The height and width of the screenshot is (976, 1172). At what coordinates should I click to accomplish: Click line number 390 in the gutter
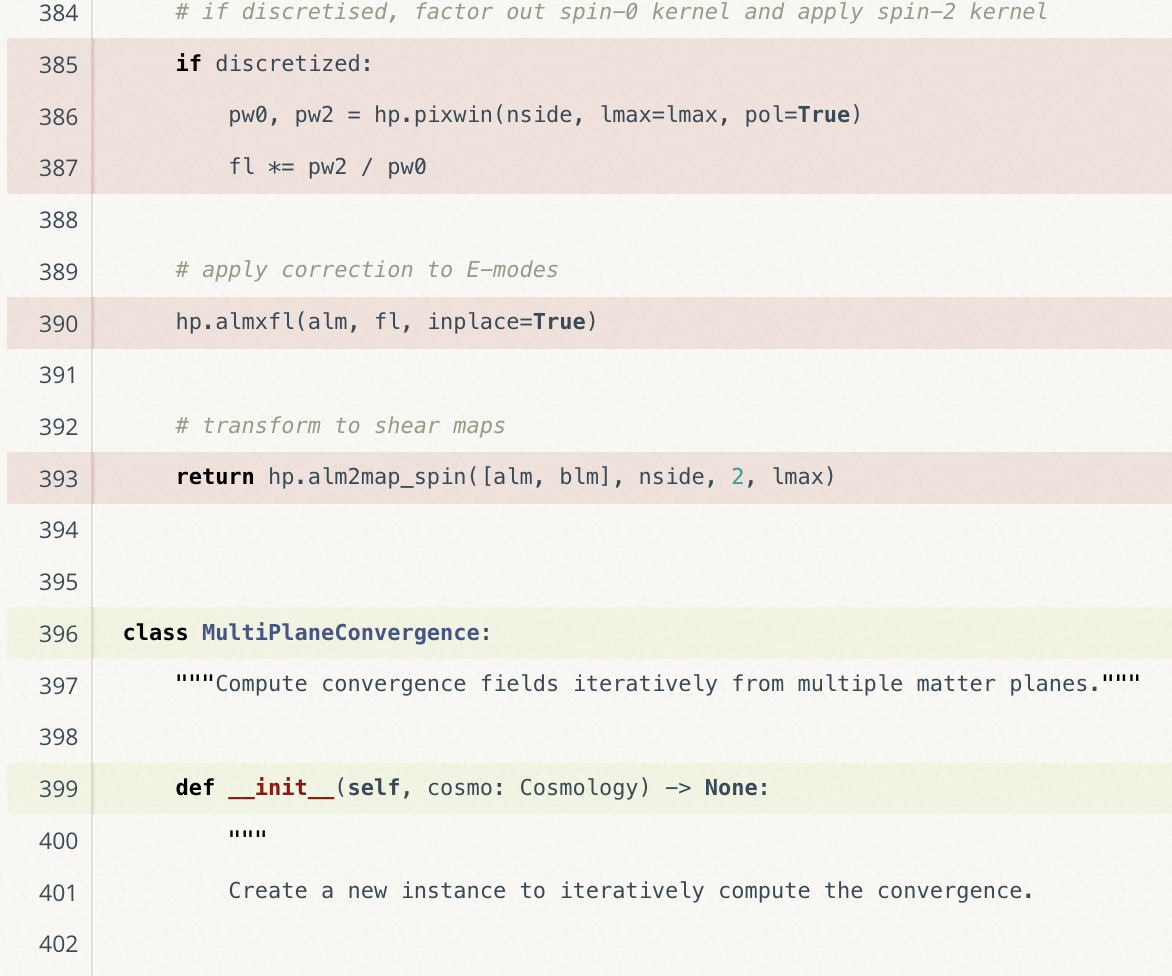click(58, 323)
